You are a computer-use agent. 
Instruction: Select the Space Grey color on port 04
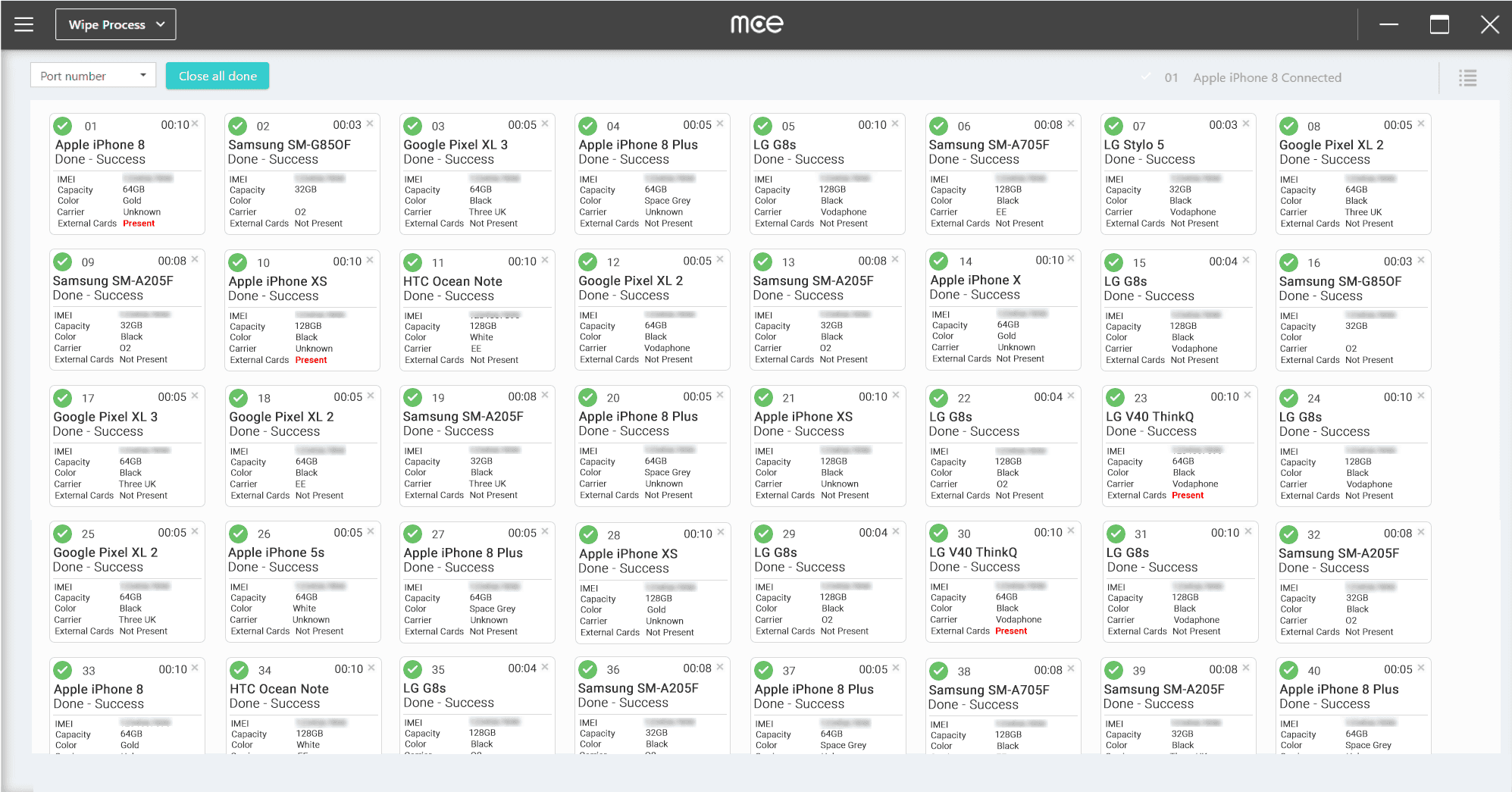(x=668, y=201)
